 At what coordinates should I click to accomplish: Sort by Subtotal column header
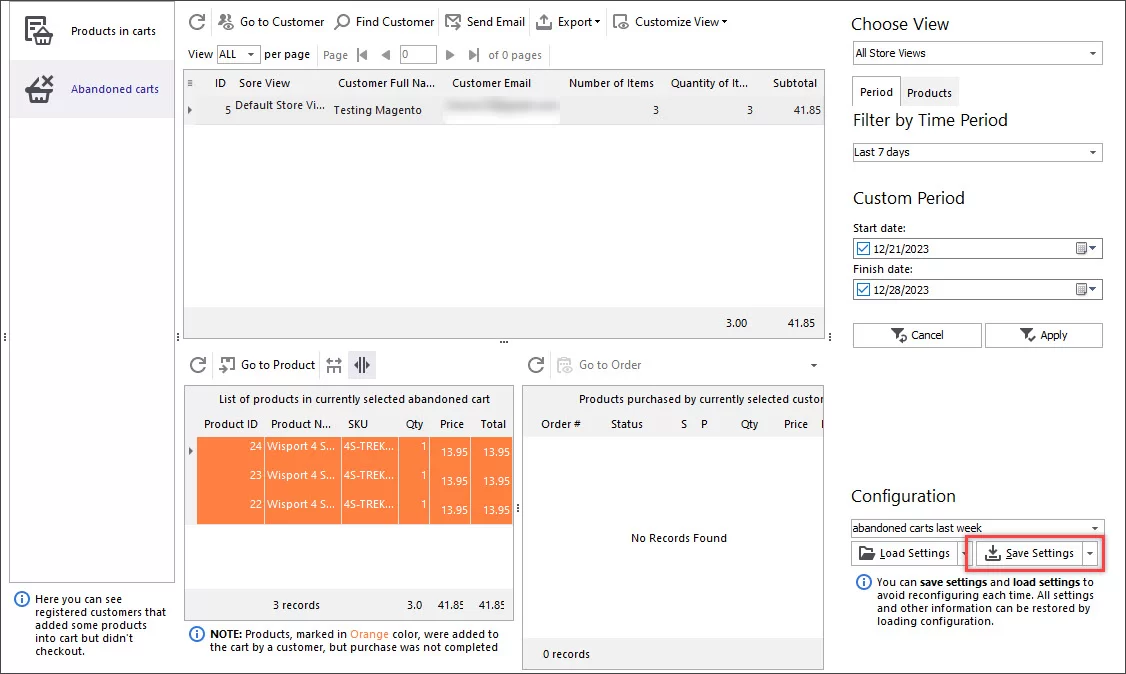click(x=794, y=83)
